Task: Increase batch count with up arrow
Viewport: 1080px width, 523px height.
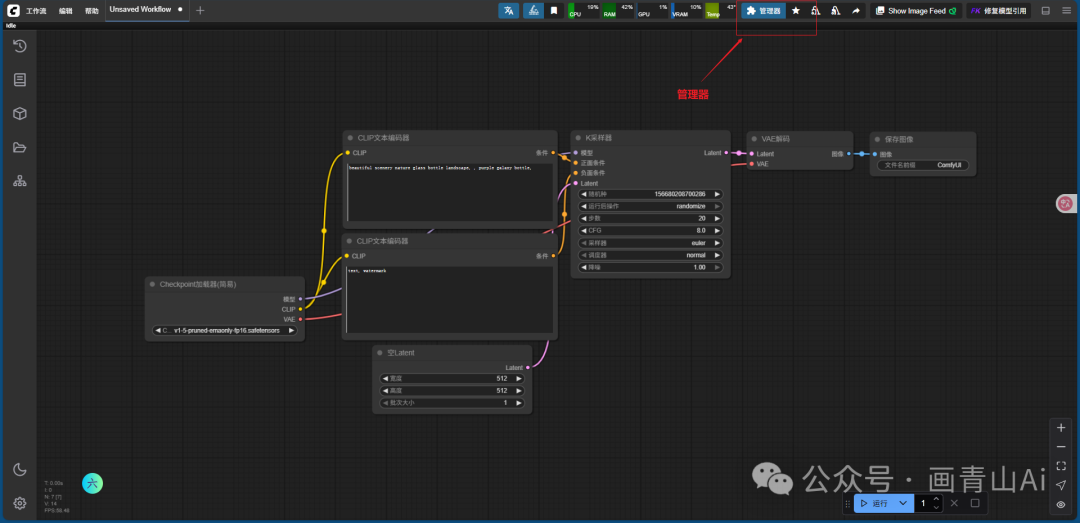Action: click(x=936, y=499)
